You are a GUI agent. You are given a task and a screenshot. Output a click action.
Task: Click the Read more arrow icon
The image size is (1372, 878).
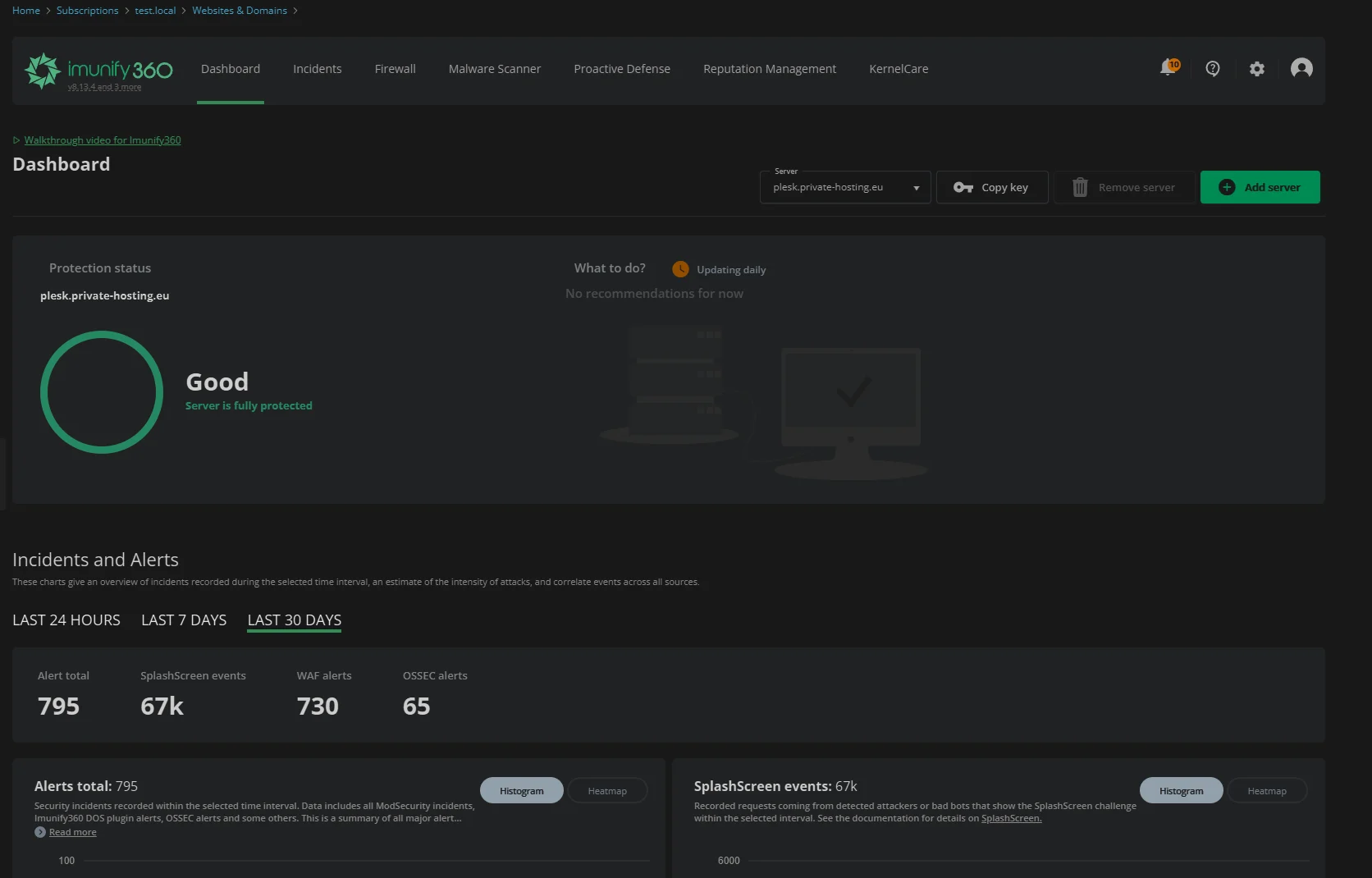pyautogui.click(x=40, y=832)
